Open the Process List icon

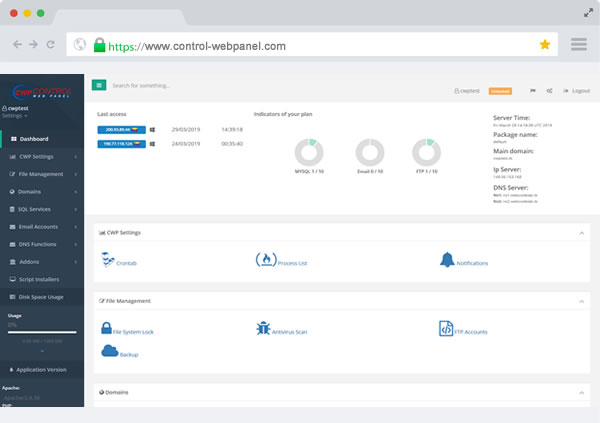(265, 260)
